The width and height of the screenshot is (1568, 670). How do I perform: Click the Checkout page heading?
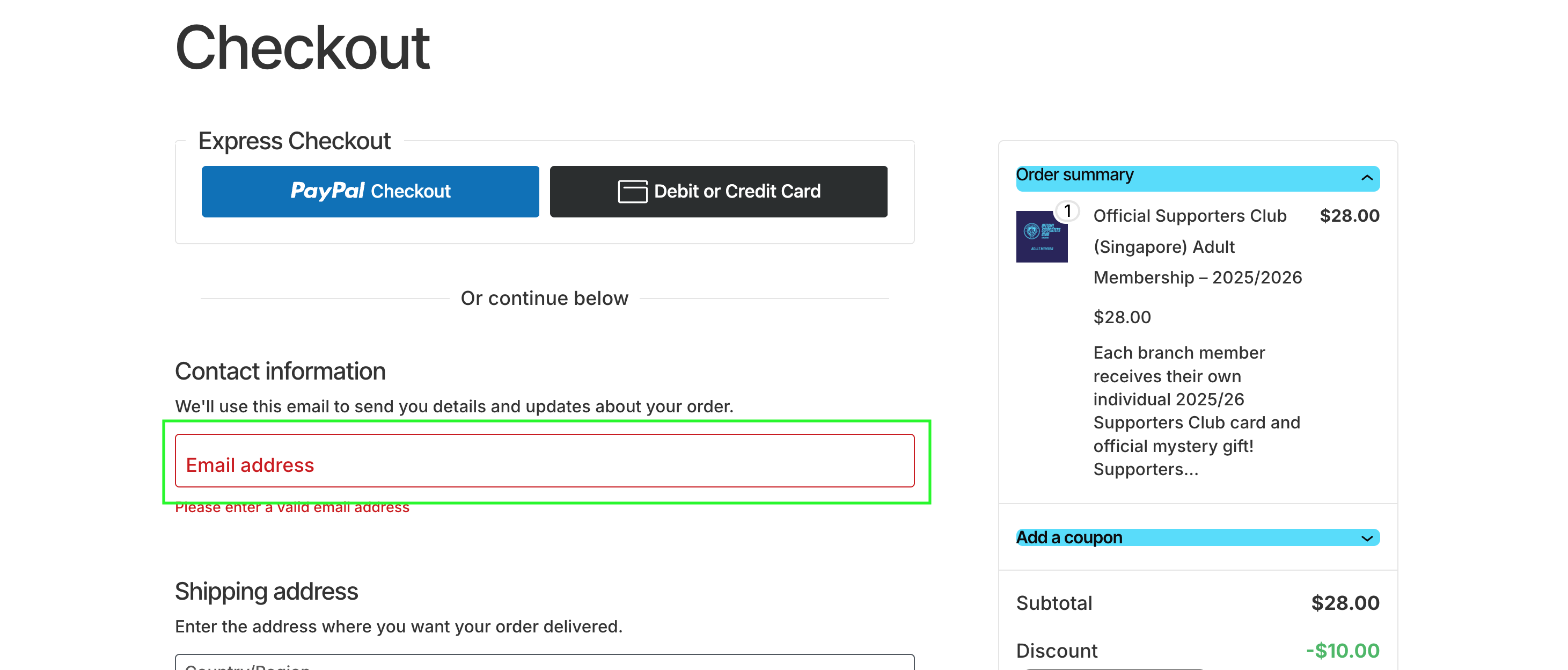click(x=303, y=48)
